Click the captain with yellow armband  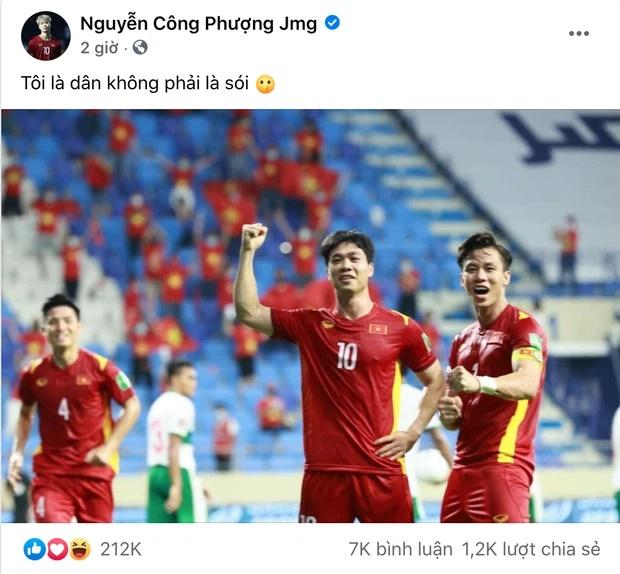pos(492,380)
